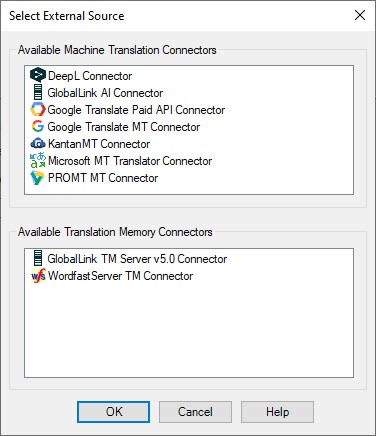Click the Microsoft MT Translator icon

[38, 160]
